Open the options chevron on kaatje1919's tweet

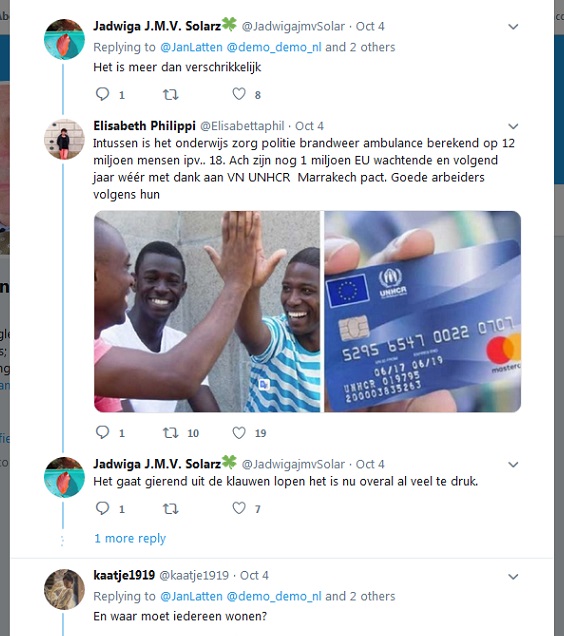coord(513,576)
